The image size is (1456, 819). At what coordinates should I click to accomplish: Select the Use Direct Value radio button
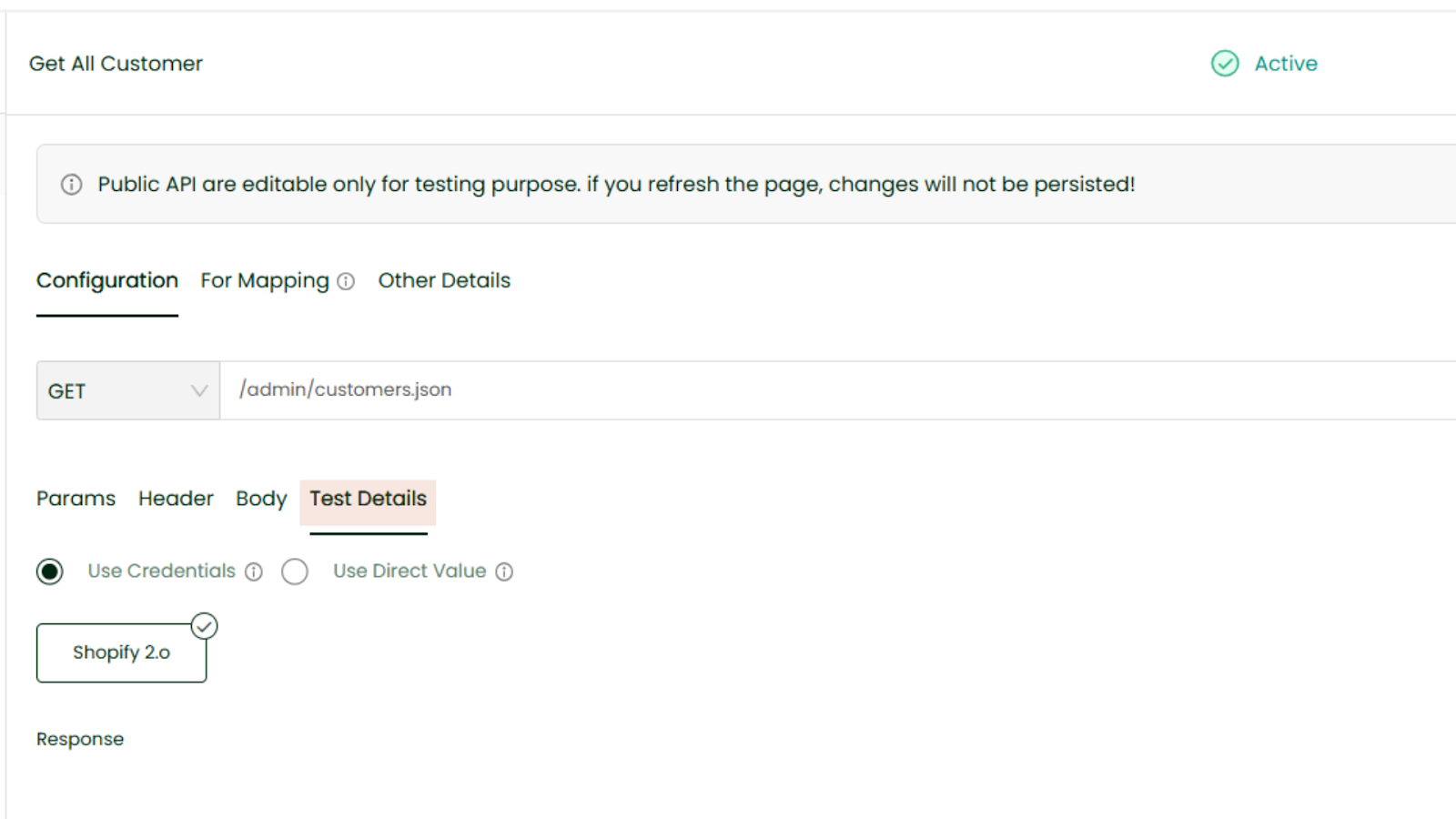point(295,571)
